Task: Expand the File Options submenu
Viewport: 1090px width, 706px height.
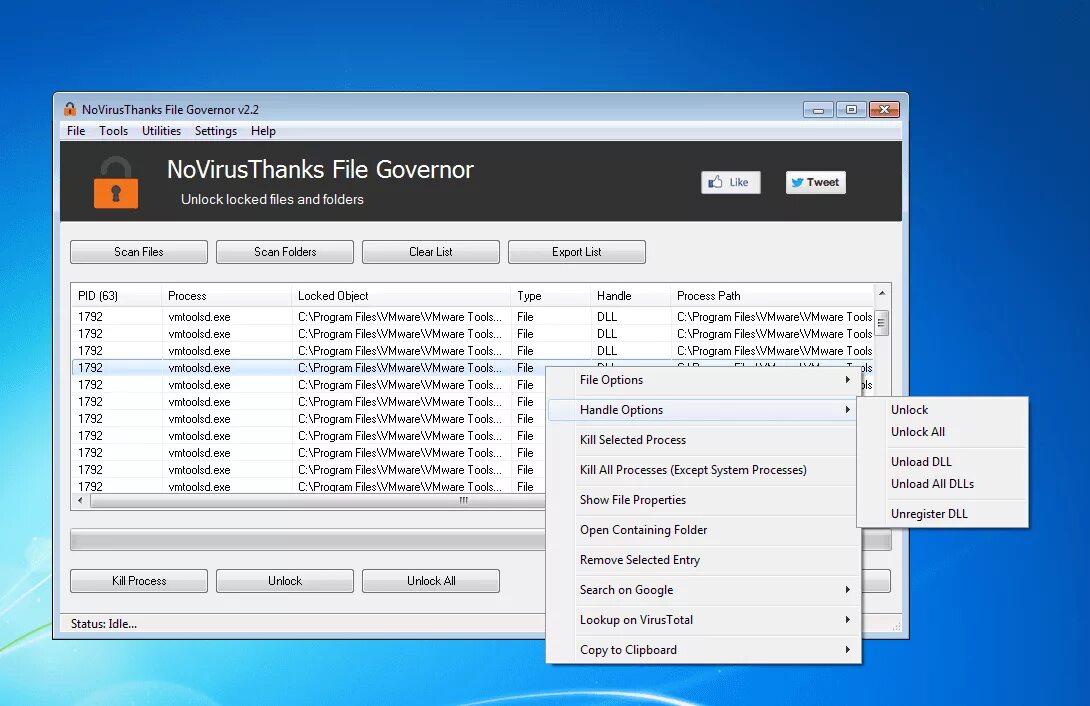Action: [x=703, y=380]
